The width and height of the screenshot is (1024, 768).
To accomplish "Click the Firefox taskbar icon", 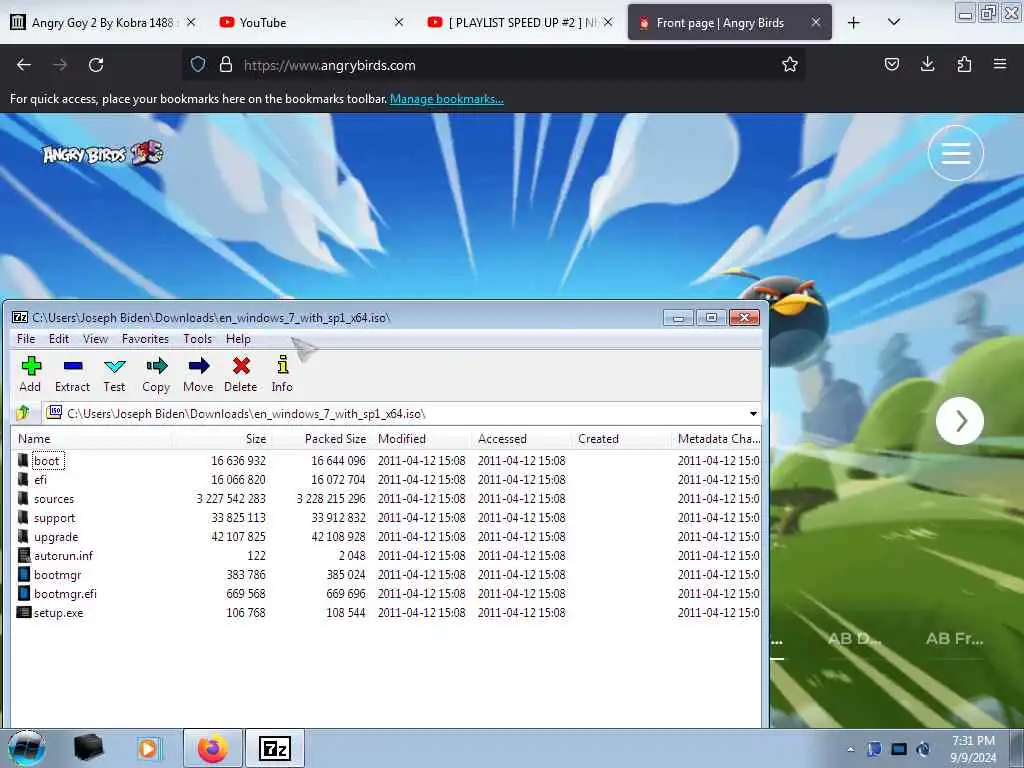I will [213, 748].
